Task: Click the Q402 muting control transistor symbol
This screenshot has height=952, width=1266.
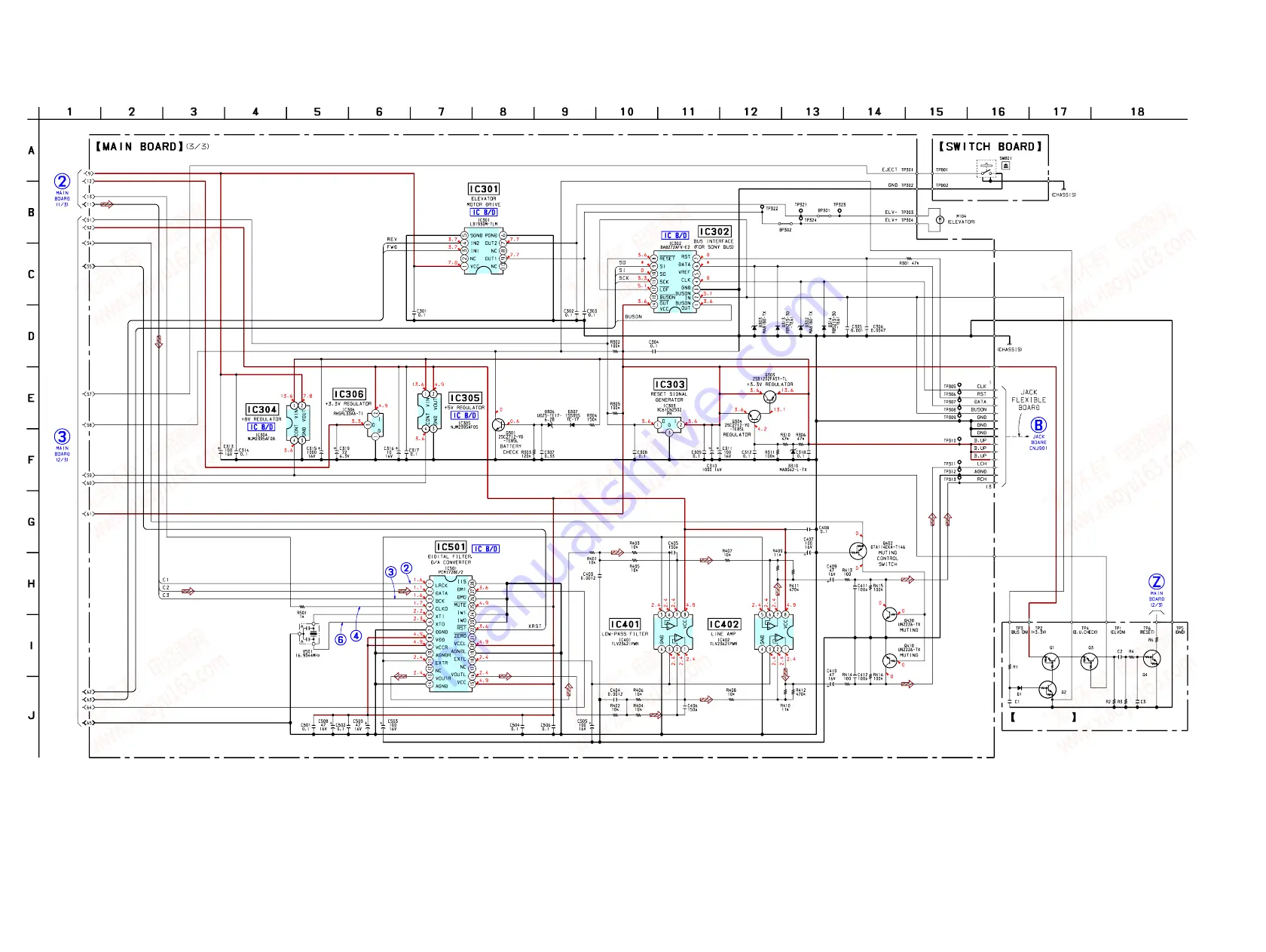Action: point(858,551)
